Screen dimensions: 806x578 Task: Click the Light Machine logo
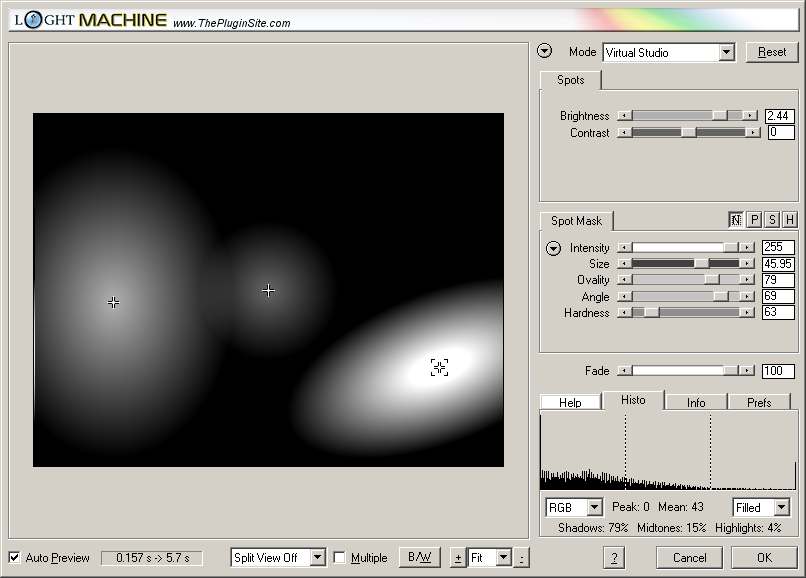click(90, 20)
